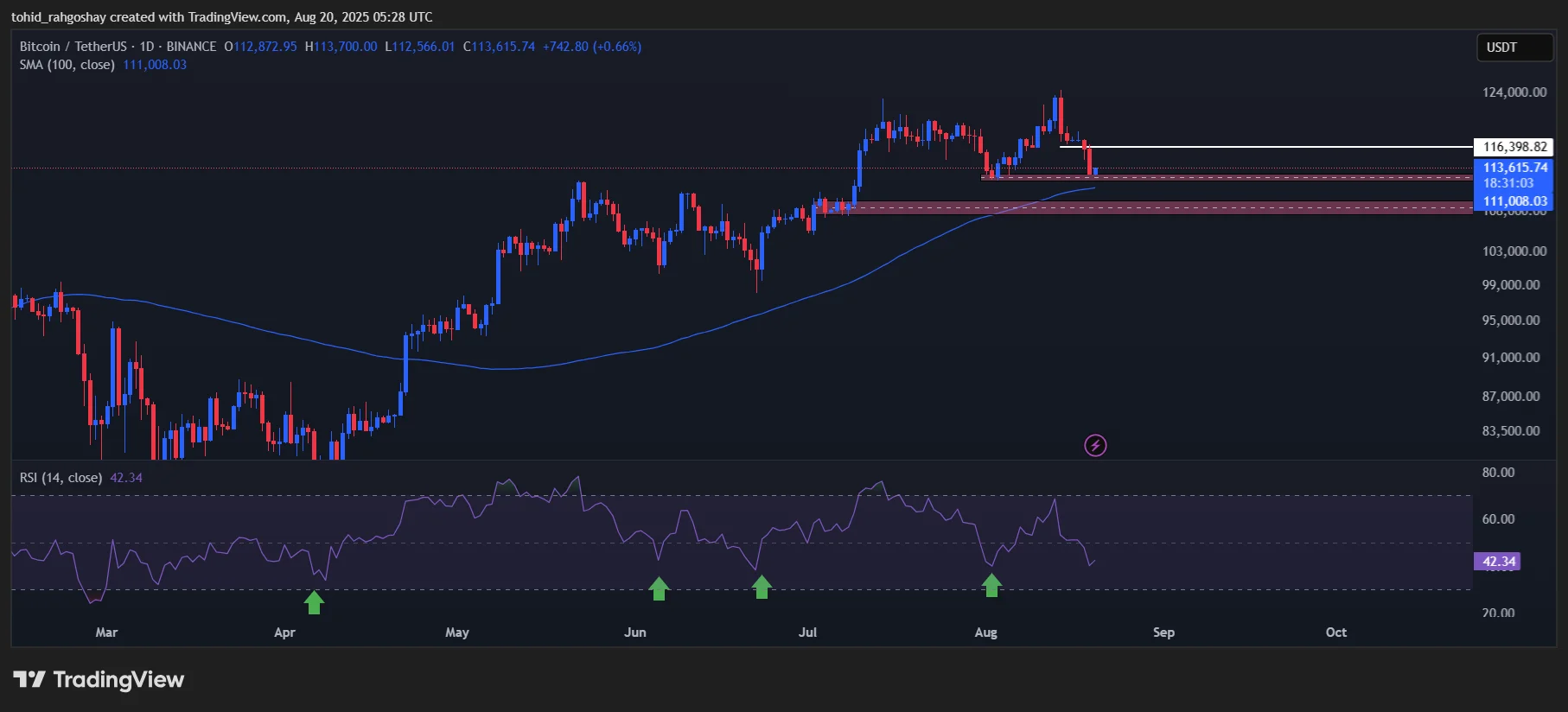1568x712 pixels.
Task: Click the Jul label on the time axis
Action: [807, 633]
